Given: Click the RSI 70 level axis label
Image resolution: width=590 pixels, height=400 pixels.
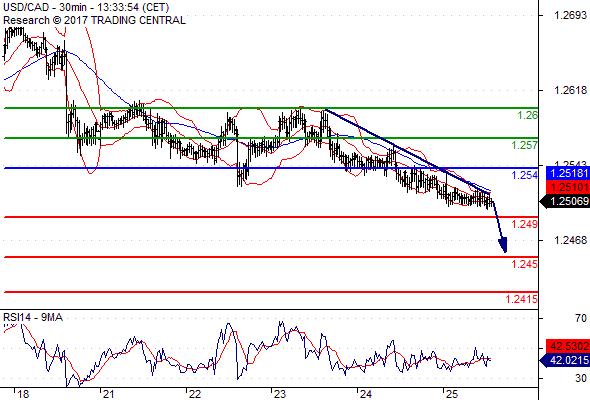Looking at the screenshot, I should (x=581, y=318).
